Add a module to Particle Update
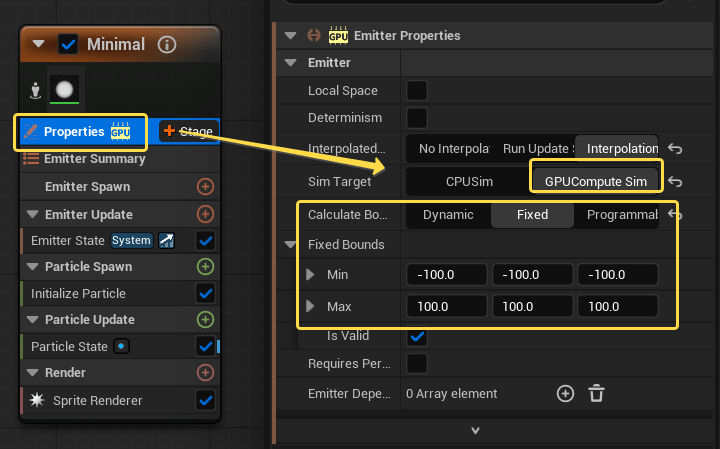This screenshot has height=449, width=720. coord(205,320)
